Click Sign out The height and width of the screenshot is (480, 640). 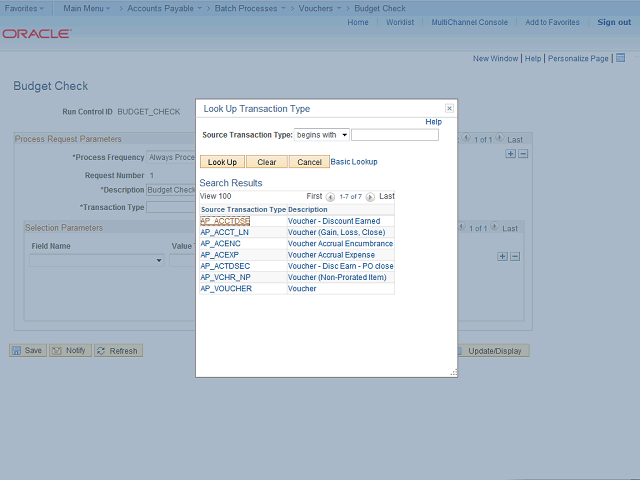pos(614,22)
